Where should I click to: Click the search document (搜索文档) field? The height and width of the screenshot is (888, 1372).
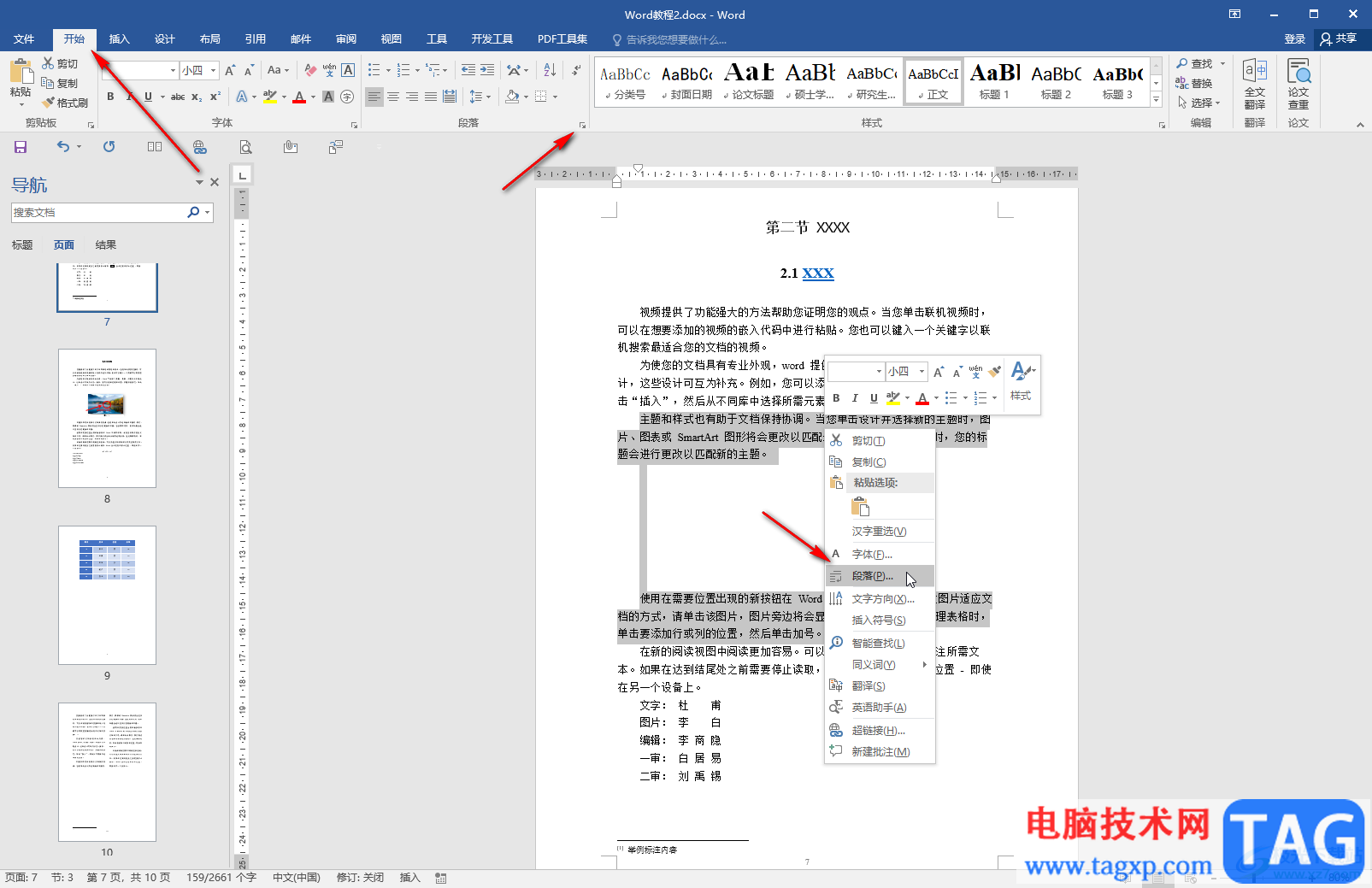[98, 212]
